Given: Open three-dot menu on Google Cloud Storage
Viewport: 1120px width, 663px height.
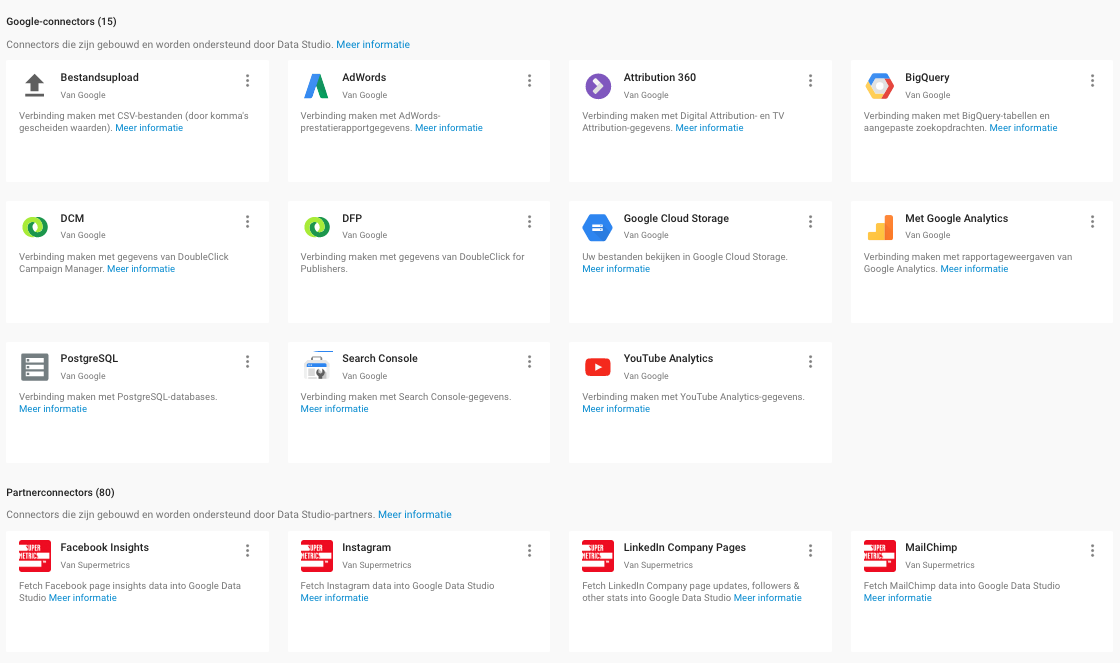Looking at the screenshot, I should [x=811, y=221].
